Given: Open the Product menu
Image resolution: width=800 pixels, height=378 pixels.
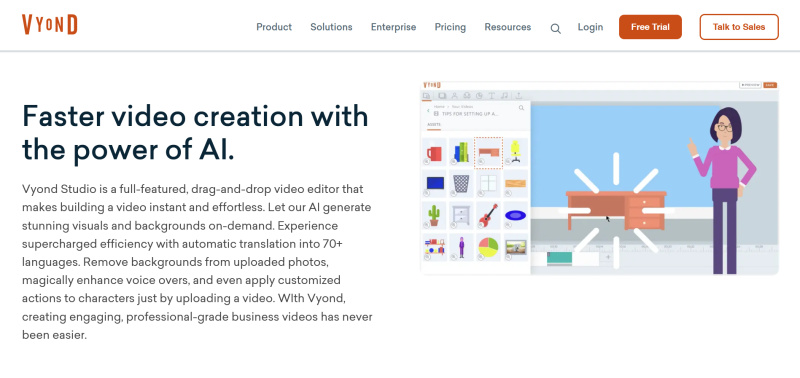Looking at the screenshot, I should click(x=274, y=27).
